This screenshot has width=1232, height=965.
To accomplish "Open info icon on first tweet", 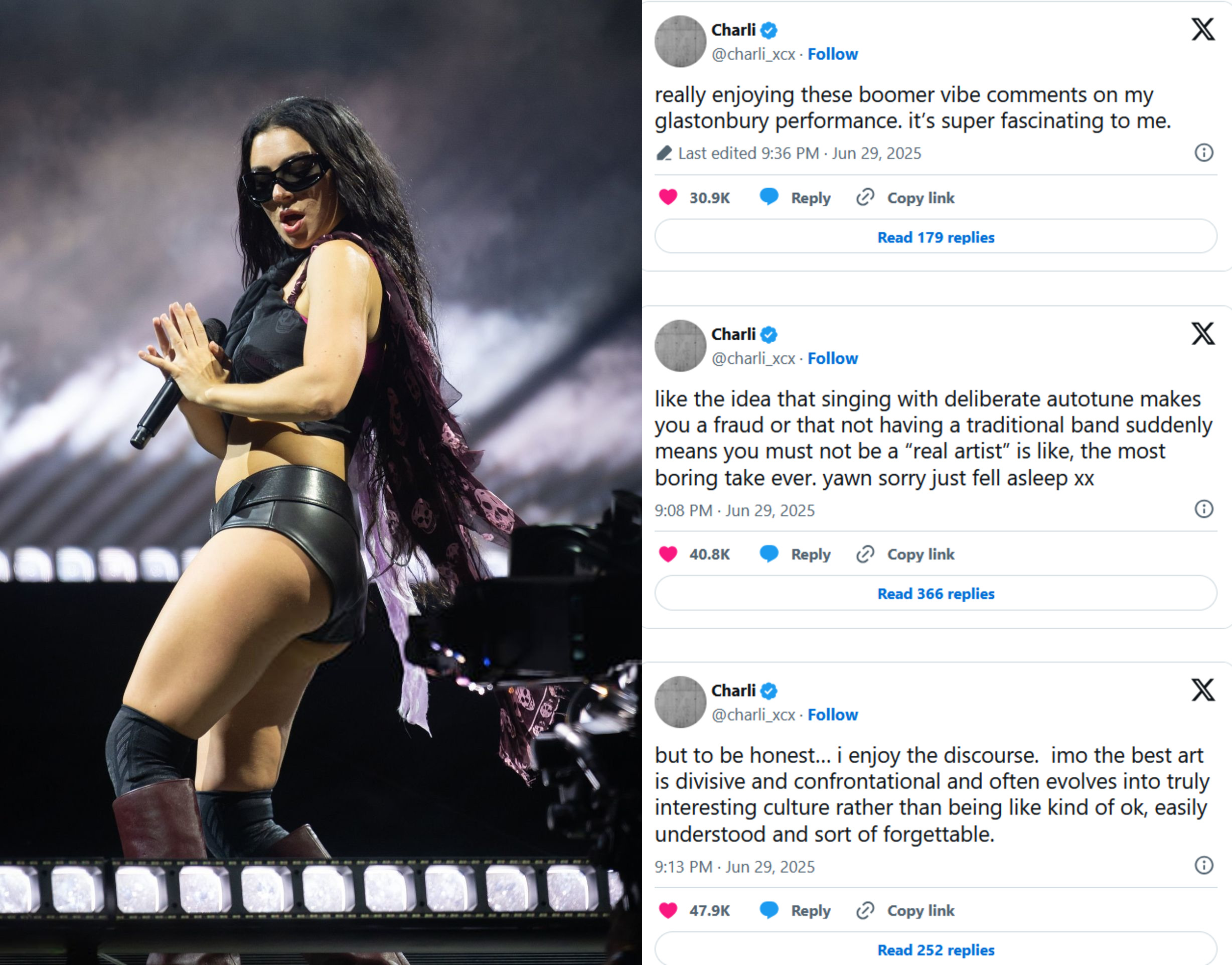I will coord(1204,153).
